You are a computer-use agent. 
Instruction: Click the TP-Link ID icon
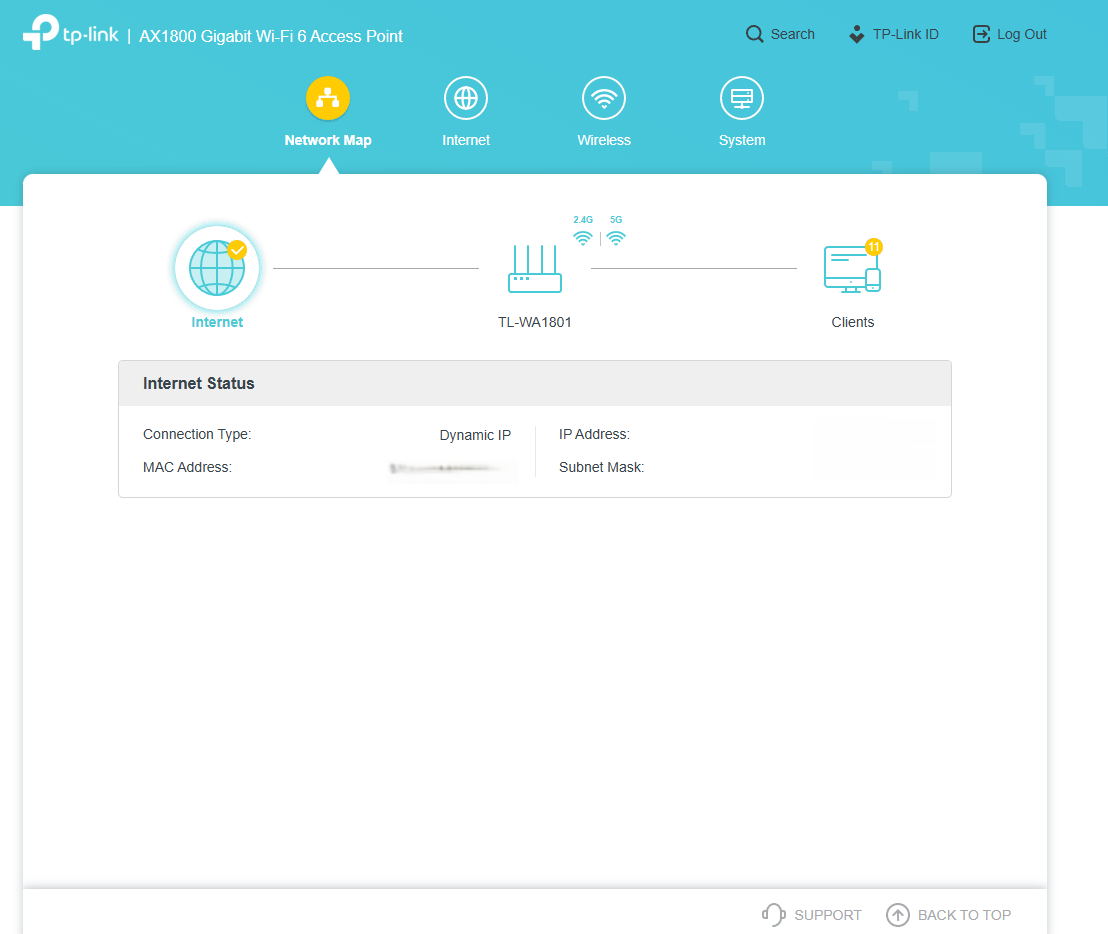[x=856, y=34]
